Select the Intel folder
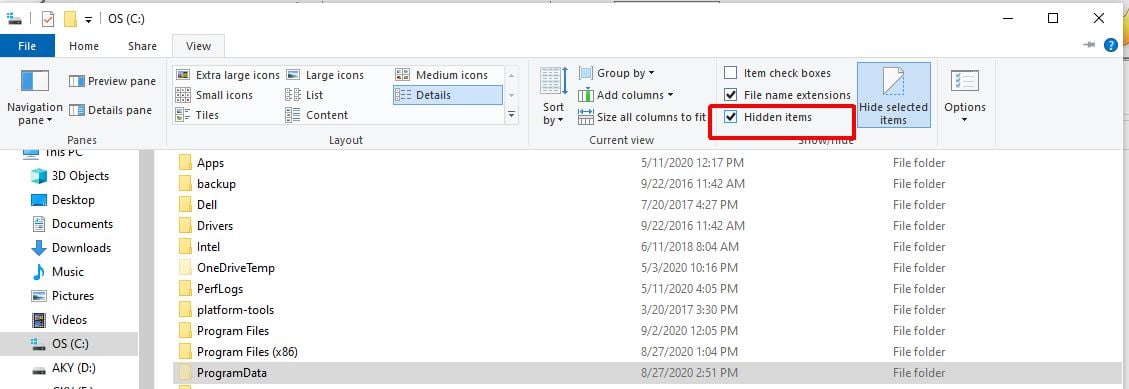This screenshot has width=1129, height=389. (208, 247)
